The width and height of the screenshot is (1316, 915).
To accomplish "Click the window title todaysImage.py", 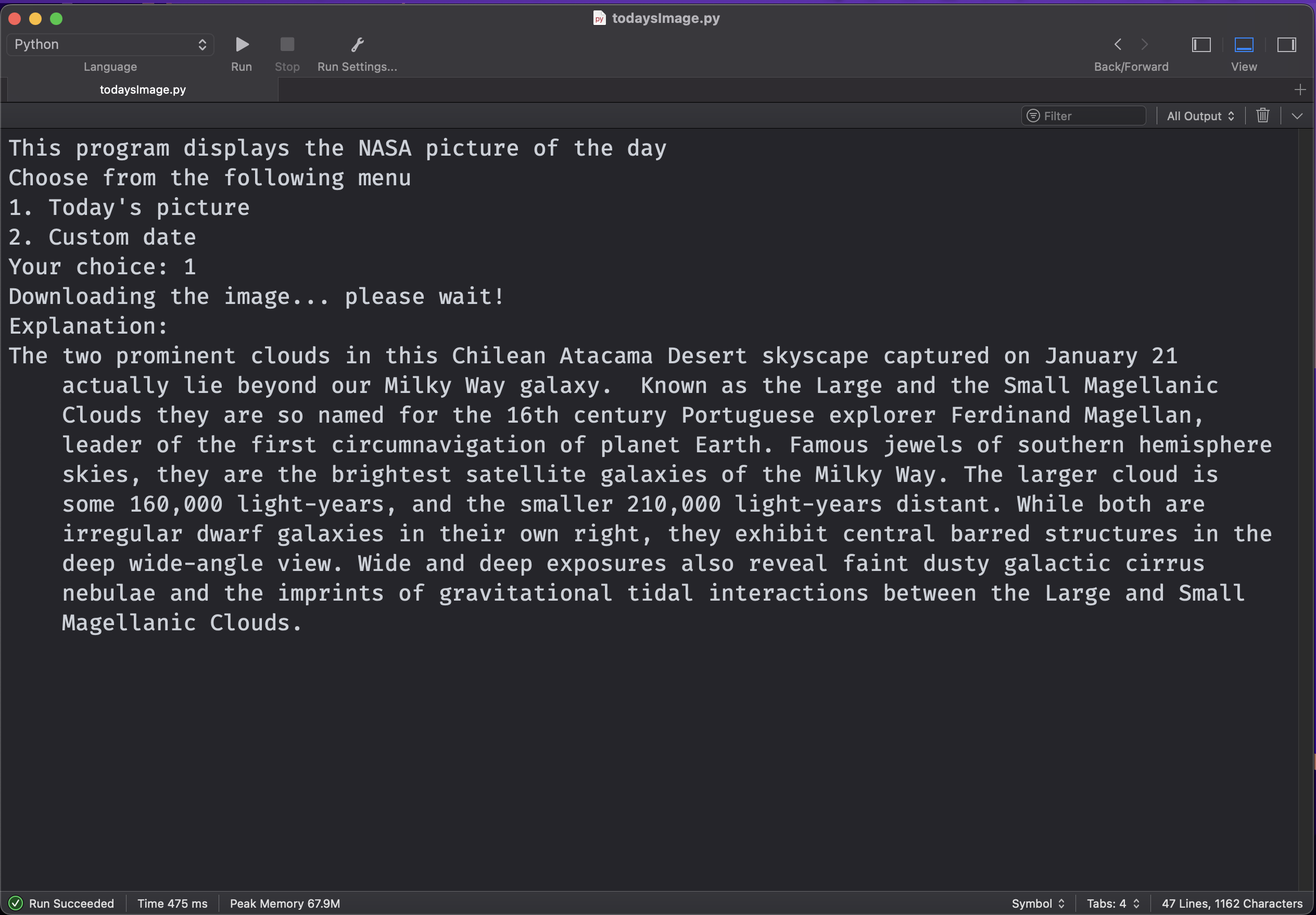I will coord(665,18).
